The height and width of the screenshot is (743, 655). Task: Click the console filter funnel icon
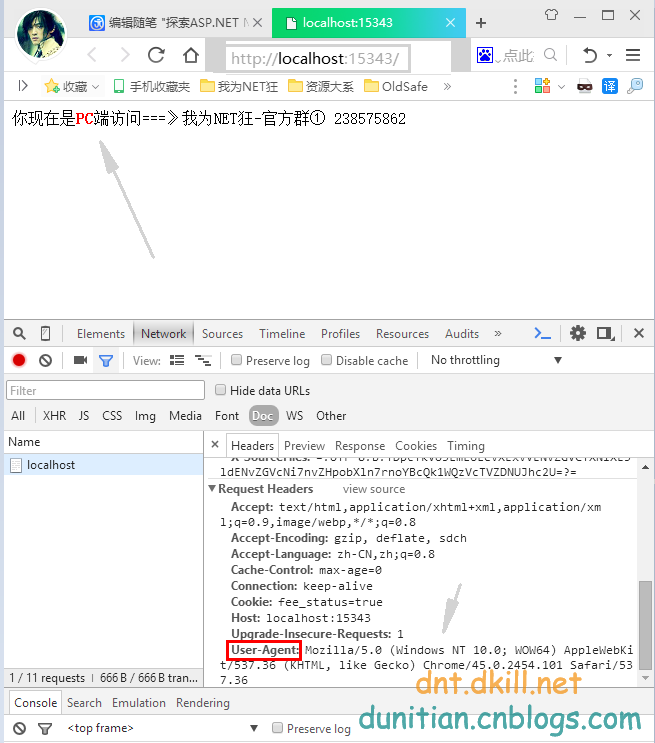point(45,728)
